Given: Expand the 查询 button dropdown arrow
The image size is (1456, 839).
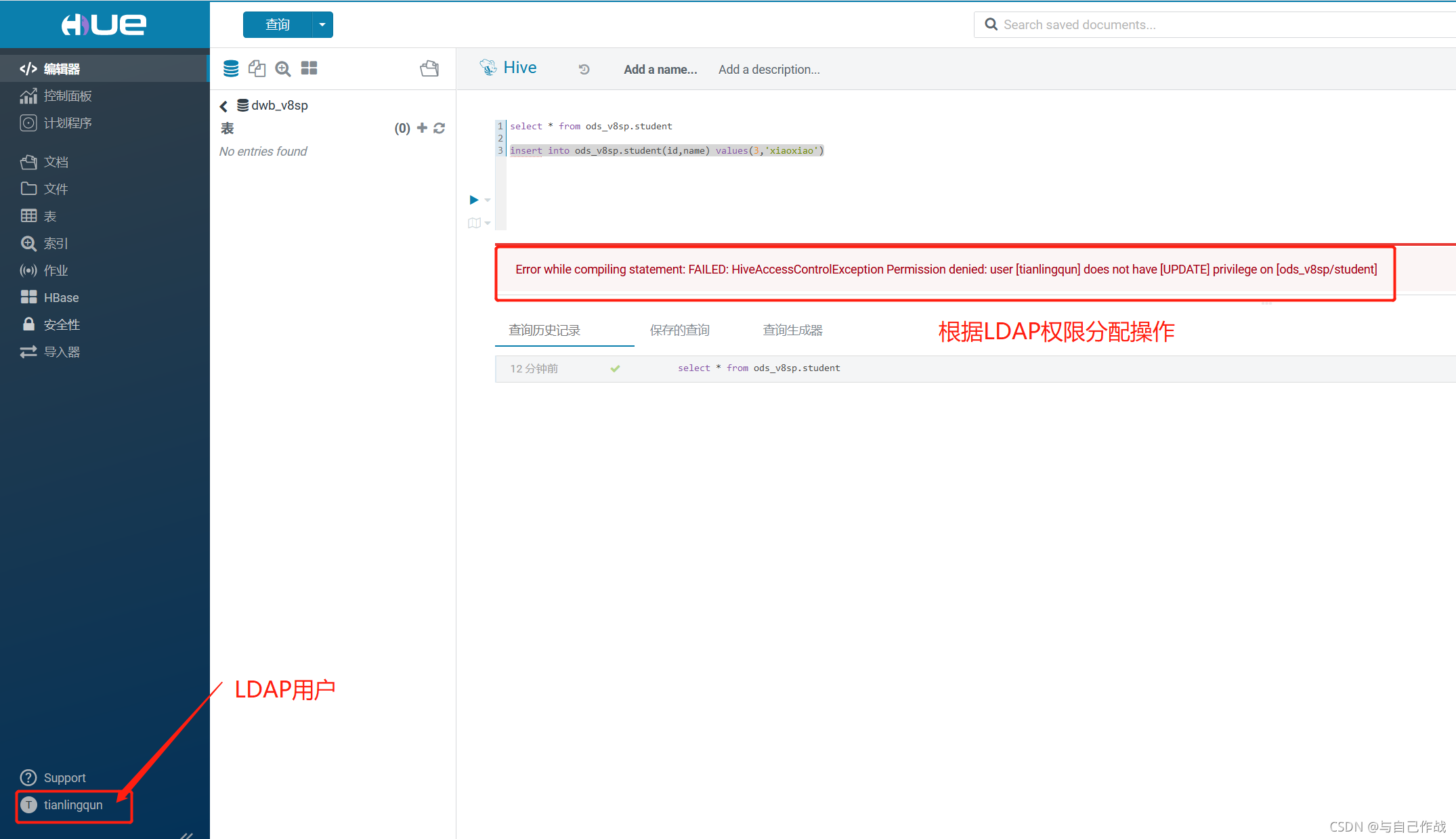Looking at the screenshot, I should 322,25.
